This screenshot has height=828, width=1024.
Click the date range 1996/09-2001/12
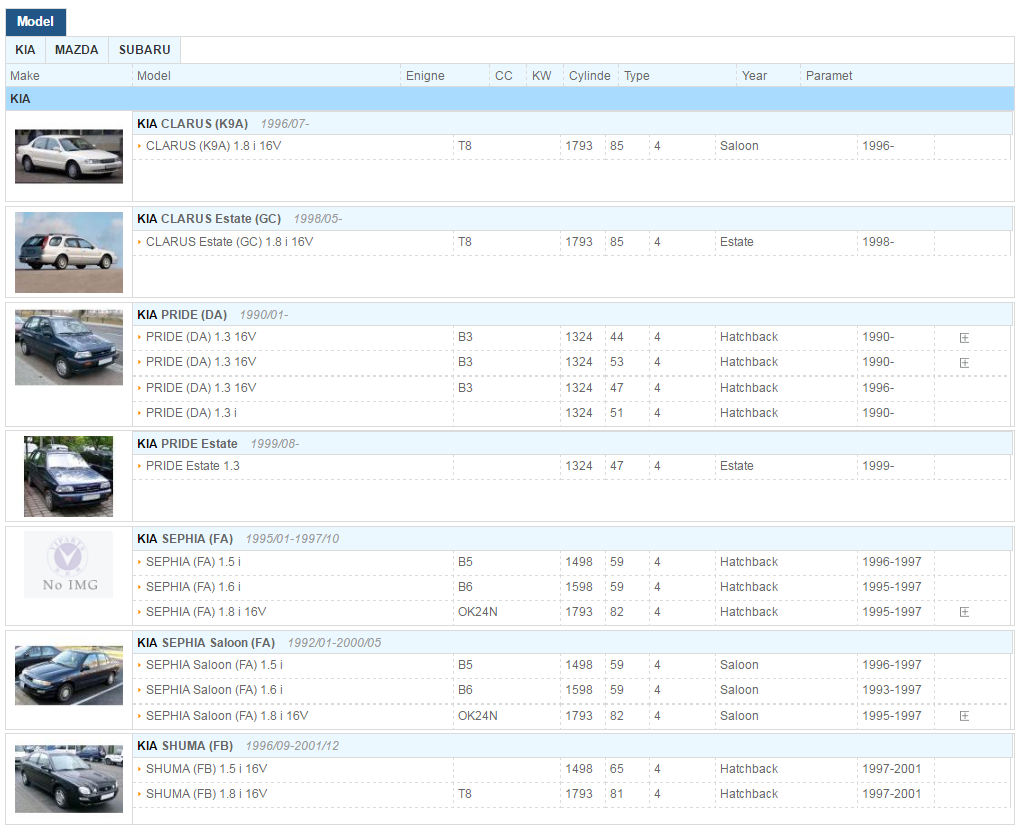pos(293,746)
